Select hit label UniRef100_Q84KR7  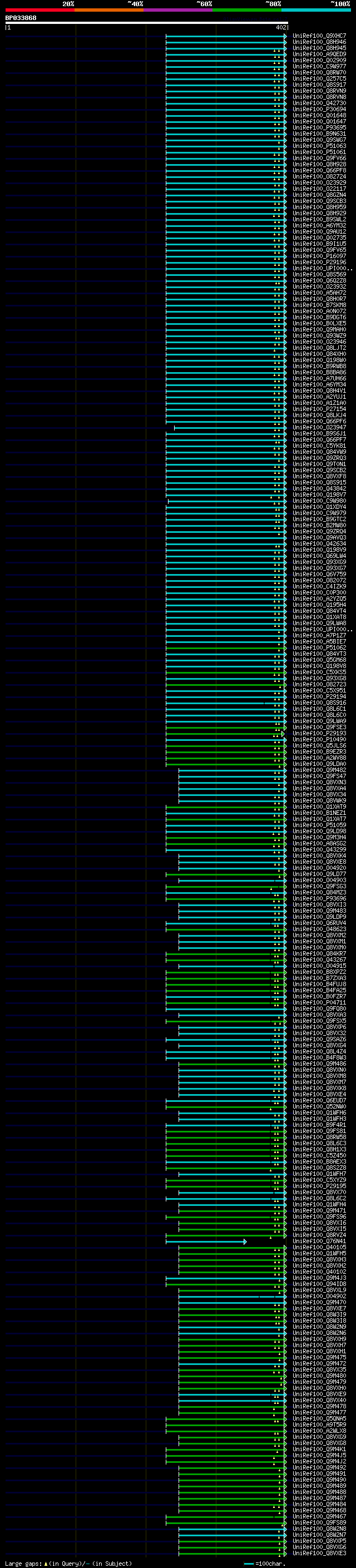pyautogui.click(x=319, y=954)
